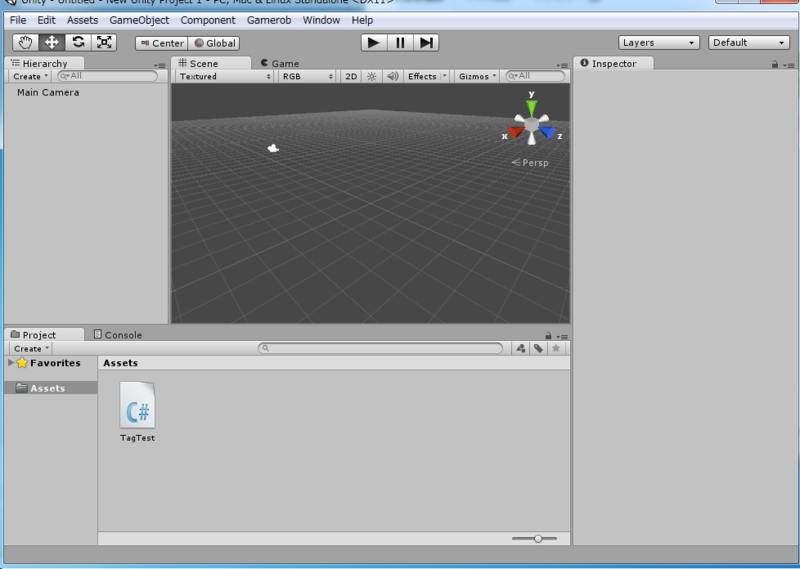This screenshot has height=569, width=800.
Task: Toggle scene lighting sun icon
Action: tap(372, 76)
